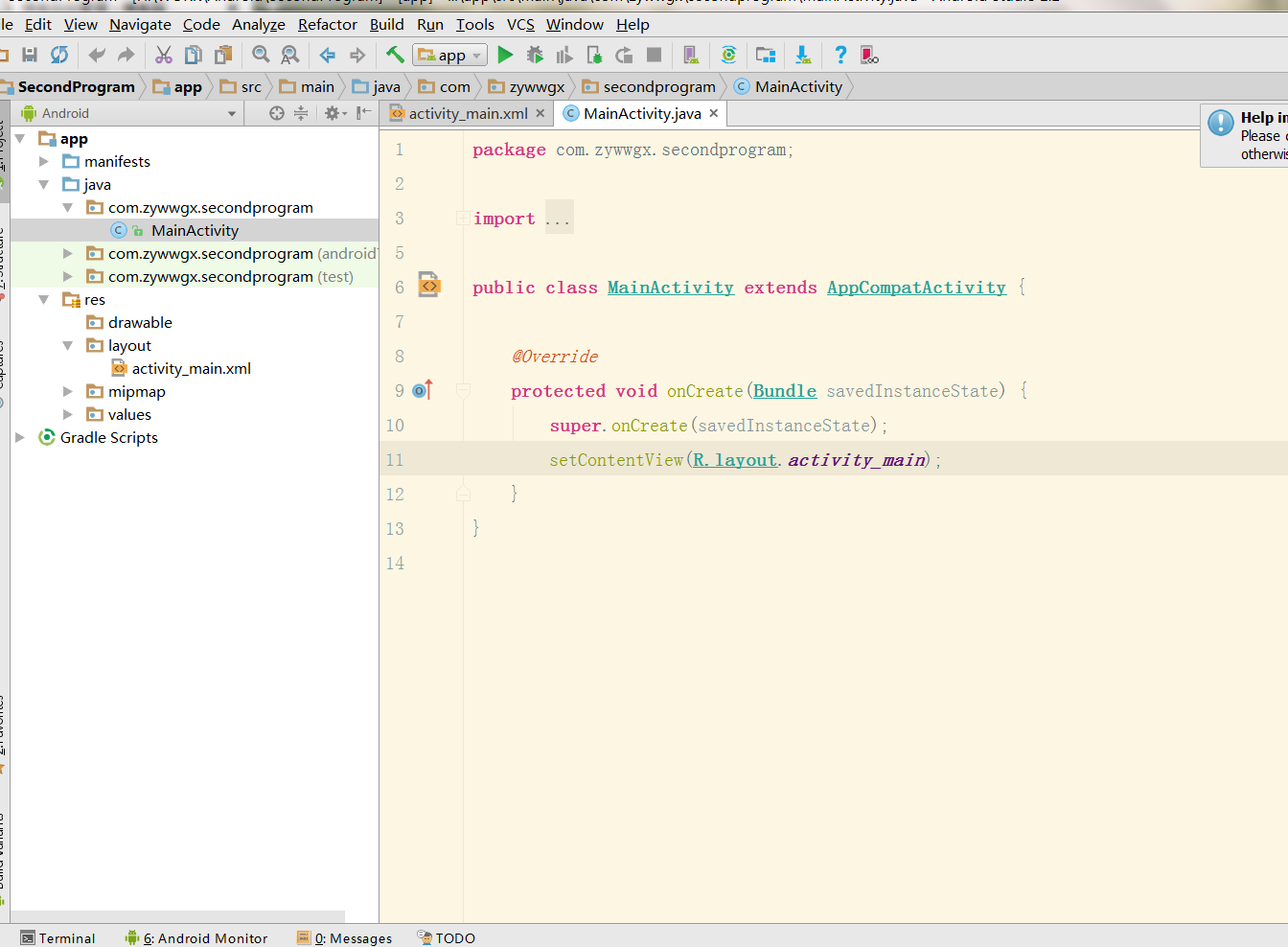The height and width of the screenshot is (947, 1288).
Task: Open the SDK Manager download icon
Action: pyautogui.click(x=802, y=56)
